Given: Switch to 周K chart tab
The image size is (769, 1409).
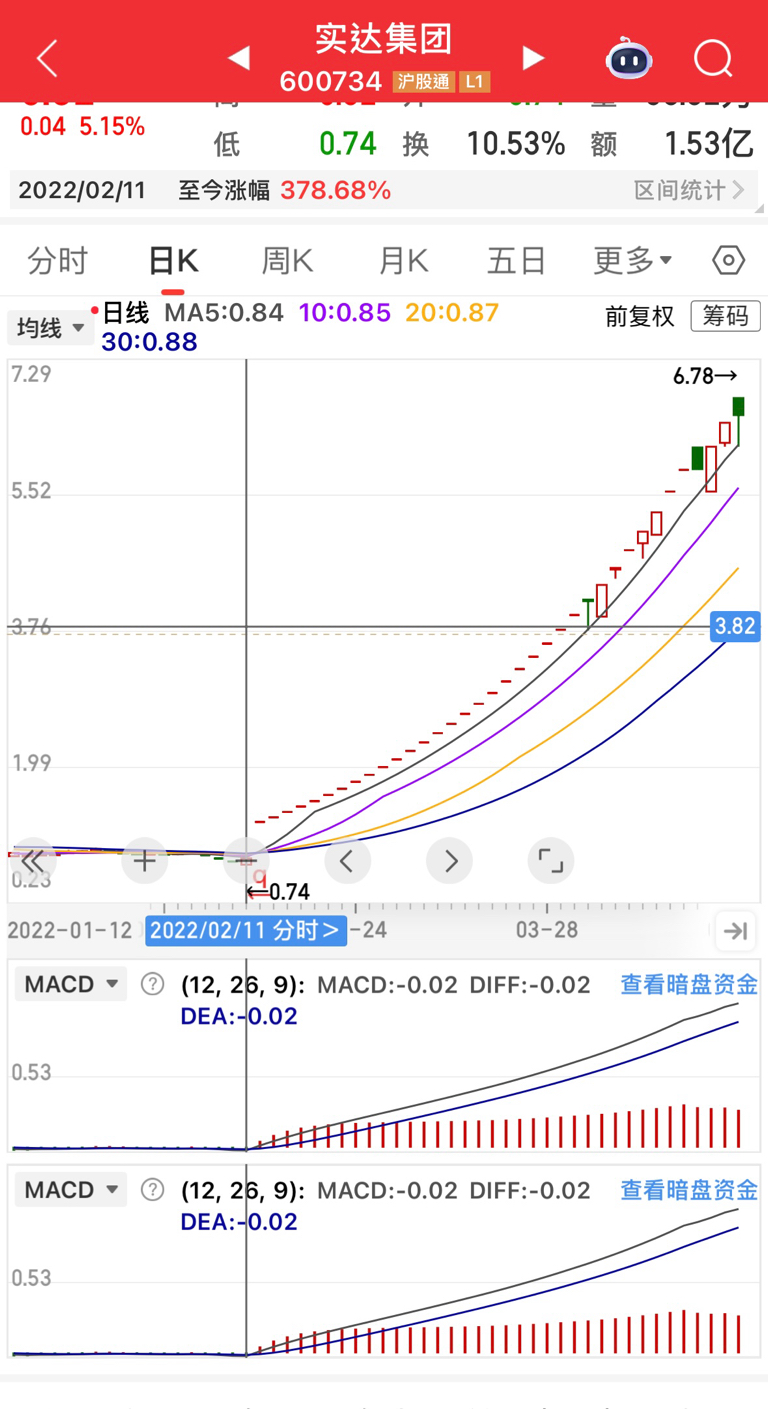Looking at the screenshot, I should coord(288,261).
